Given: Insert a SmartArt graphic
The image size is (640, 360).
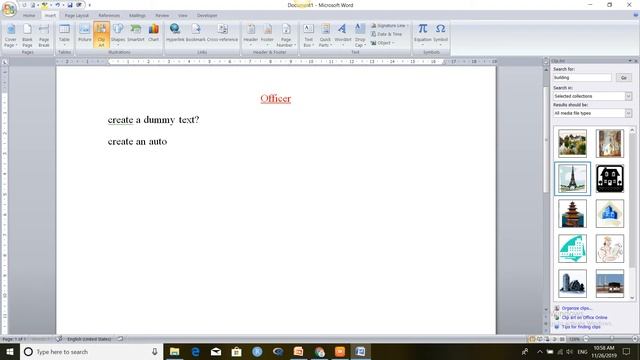Looking at the screenshot, I should click(136, 33).
